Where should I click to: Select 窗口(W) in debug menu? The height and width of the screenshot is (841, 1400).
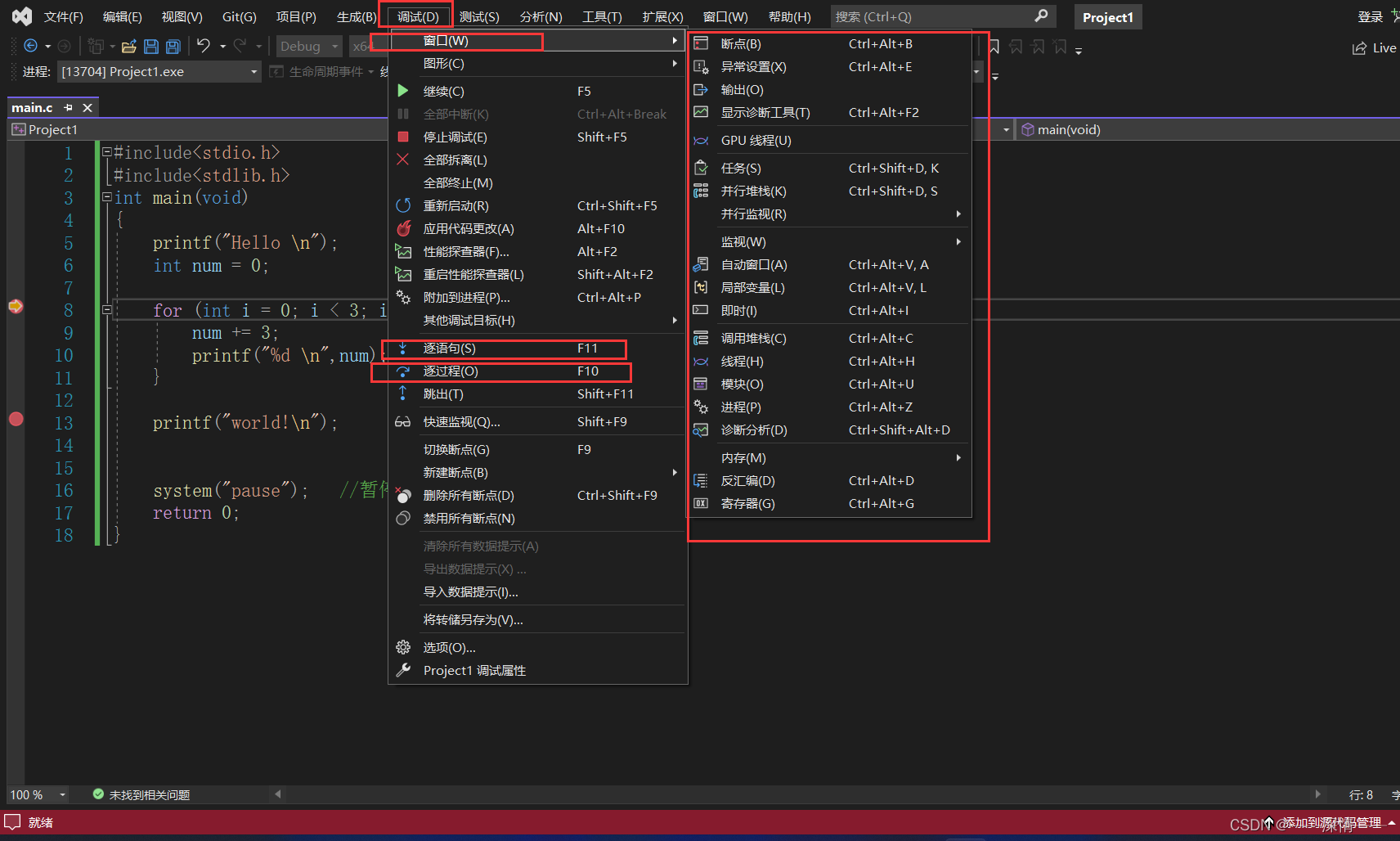(x=537, y=41)
